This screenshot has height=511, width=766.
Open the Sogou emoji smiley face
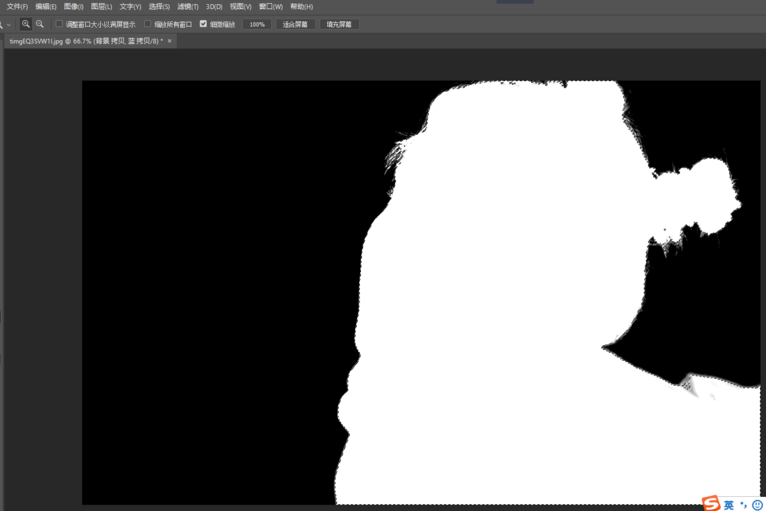point(757,505)
